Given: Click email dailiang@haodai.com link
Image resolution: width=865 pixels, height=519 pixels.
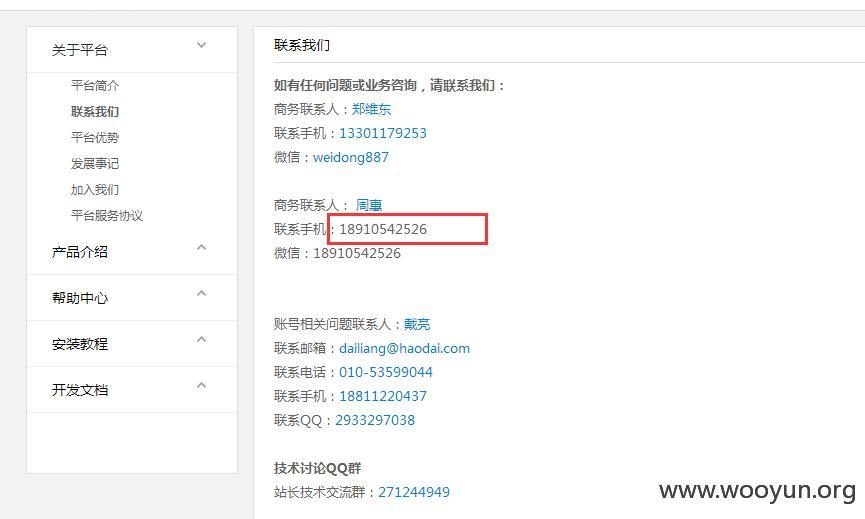Looking at the screenshot, I should pyautogui.click(x=404, y=349).
